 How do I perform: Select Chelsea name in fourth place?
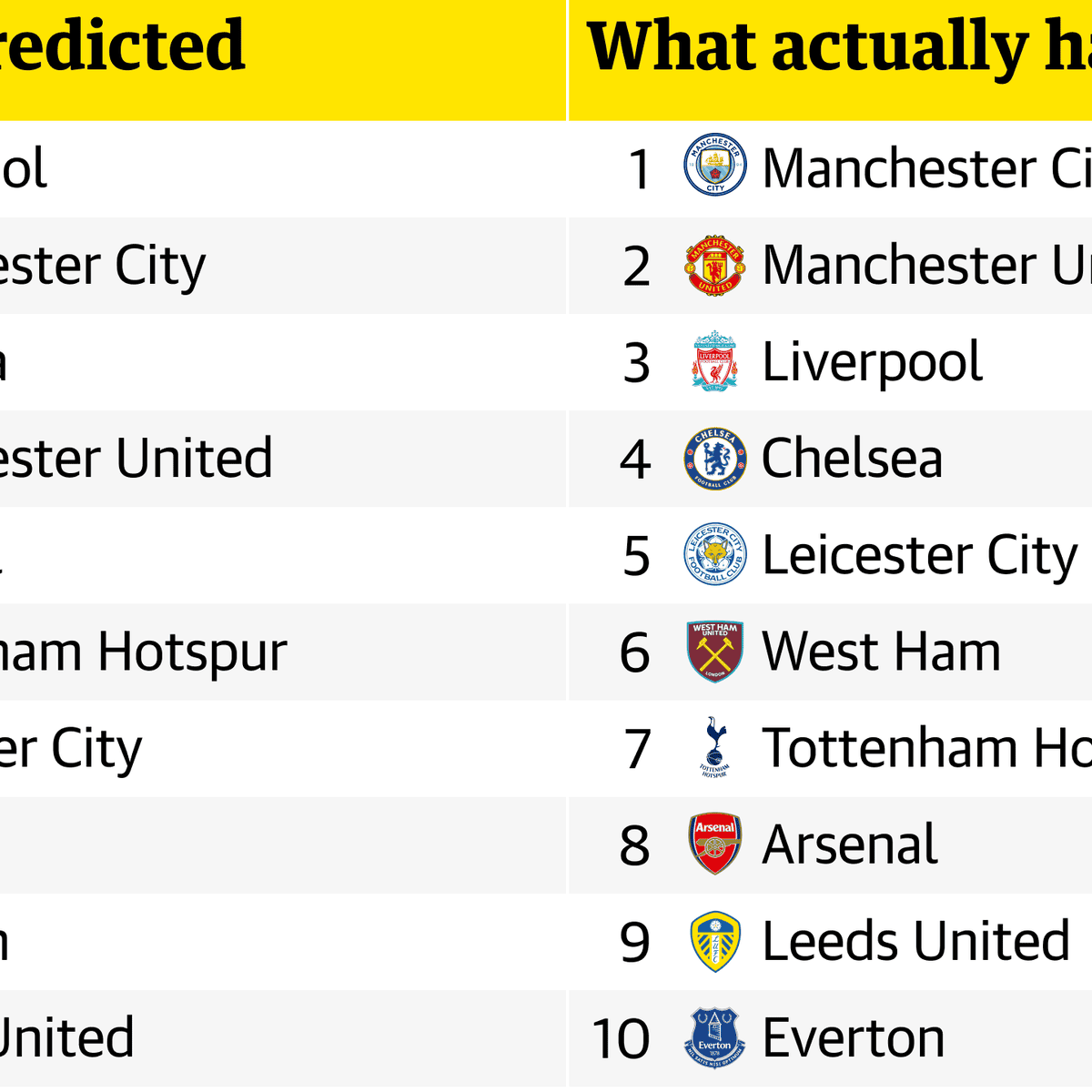click(x=852, y=458)
